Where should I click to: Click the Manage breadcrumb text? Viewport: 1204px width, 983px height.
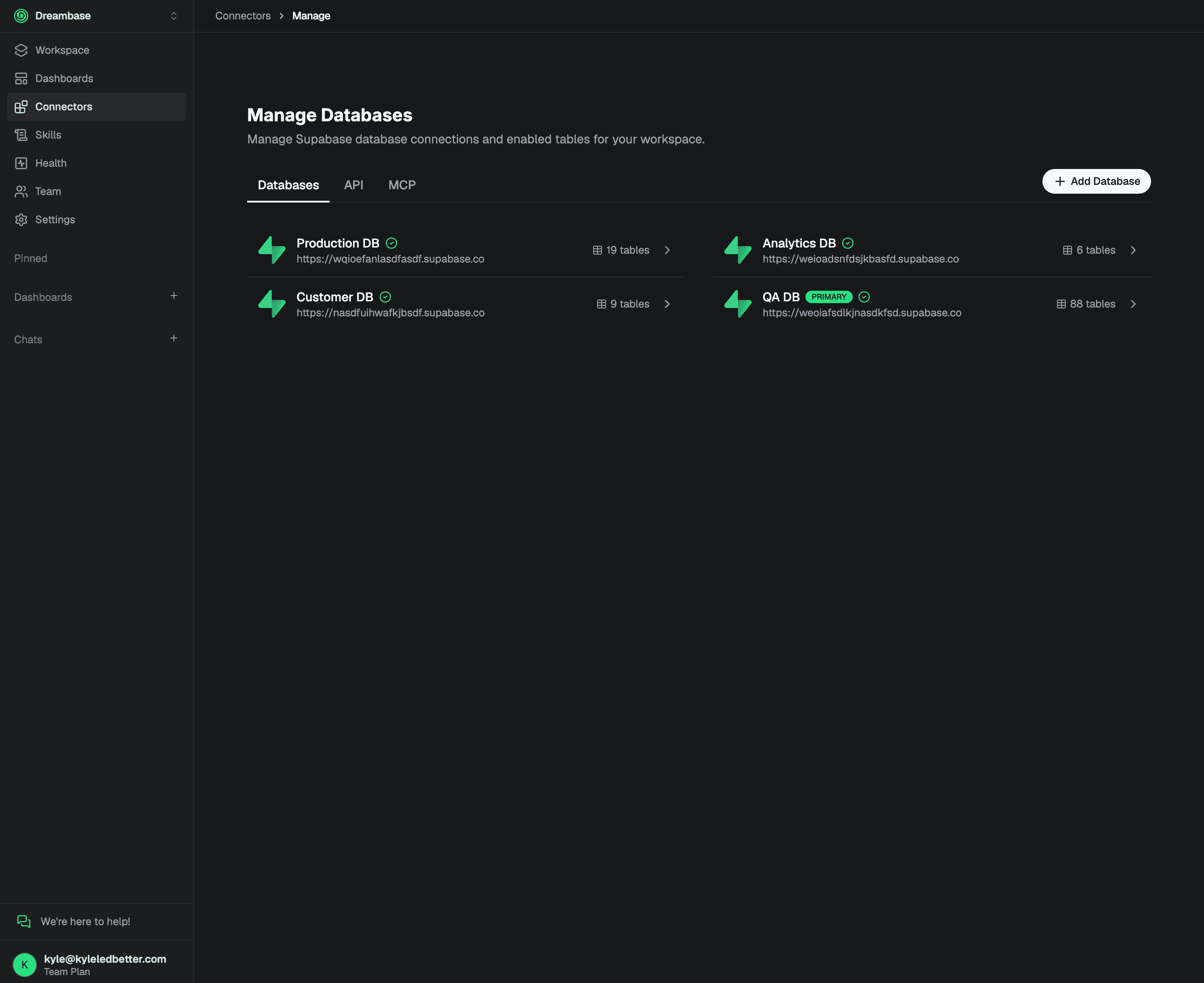pos(311,16)
